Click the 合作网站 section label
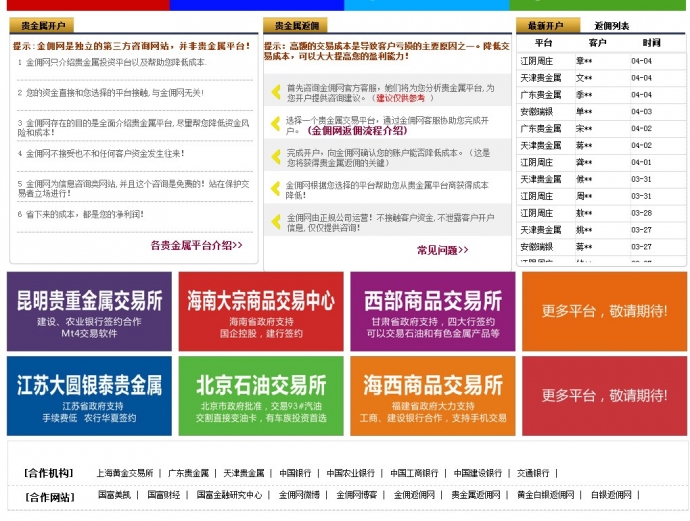Viewport: 690px width, 521px height. coord(49,497)
